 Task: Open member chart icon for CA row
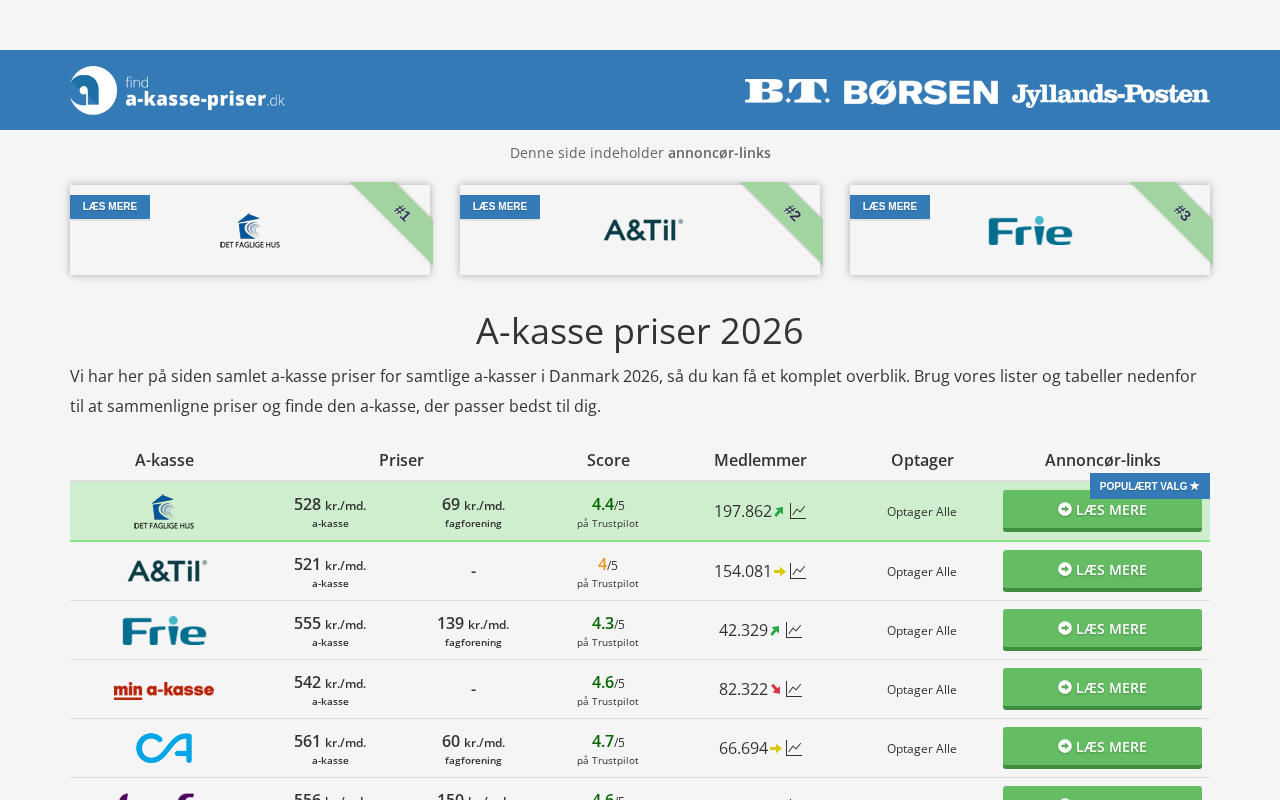click(x=794, y=748)
